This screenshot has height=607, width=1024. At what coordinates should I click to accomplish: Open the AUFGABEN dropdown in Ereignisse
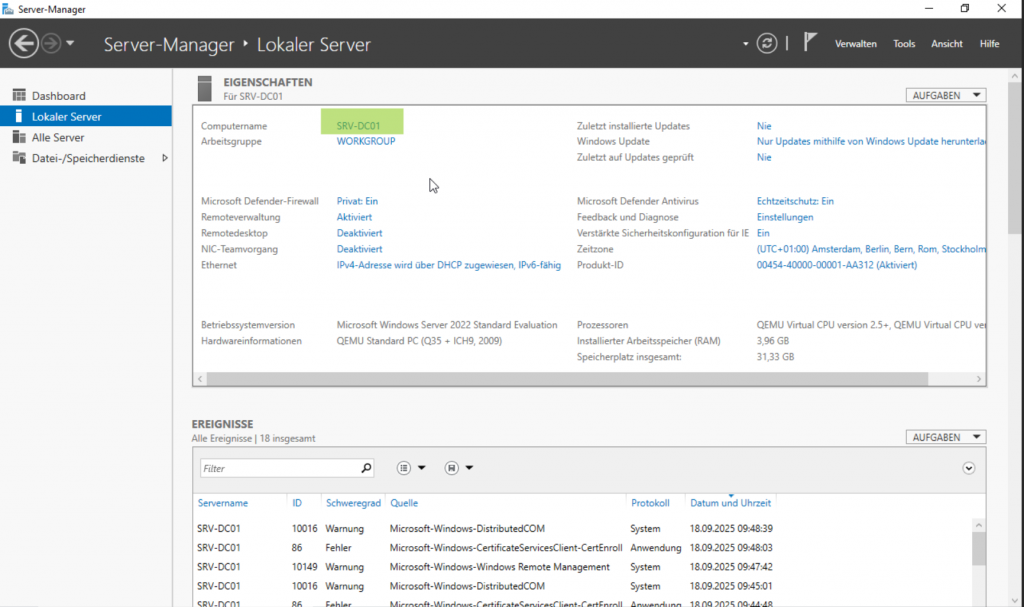(945, 438)
